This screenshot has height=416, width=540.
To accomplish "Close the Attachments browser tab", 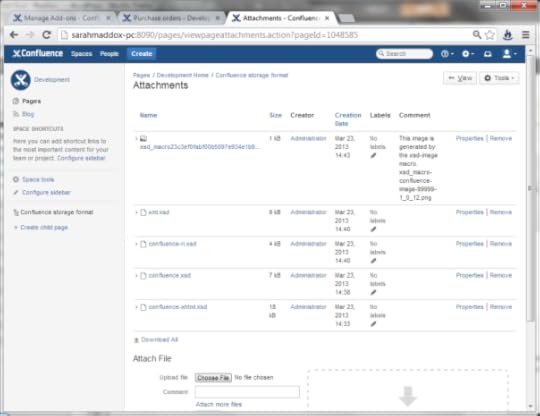I will pos(327,18).
